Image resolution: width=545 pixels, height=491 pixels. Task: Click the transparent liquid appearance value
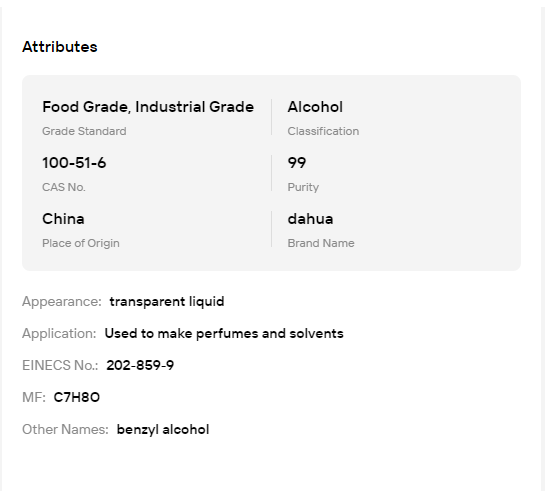tap(167, 302)
